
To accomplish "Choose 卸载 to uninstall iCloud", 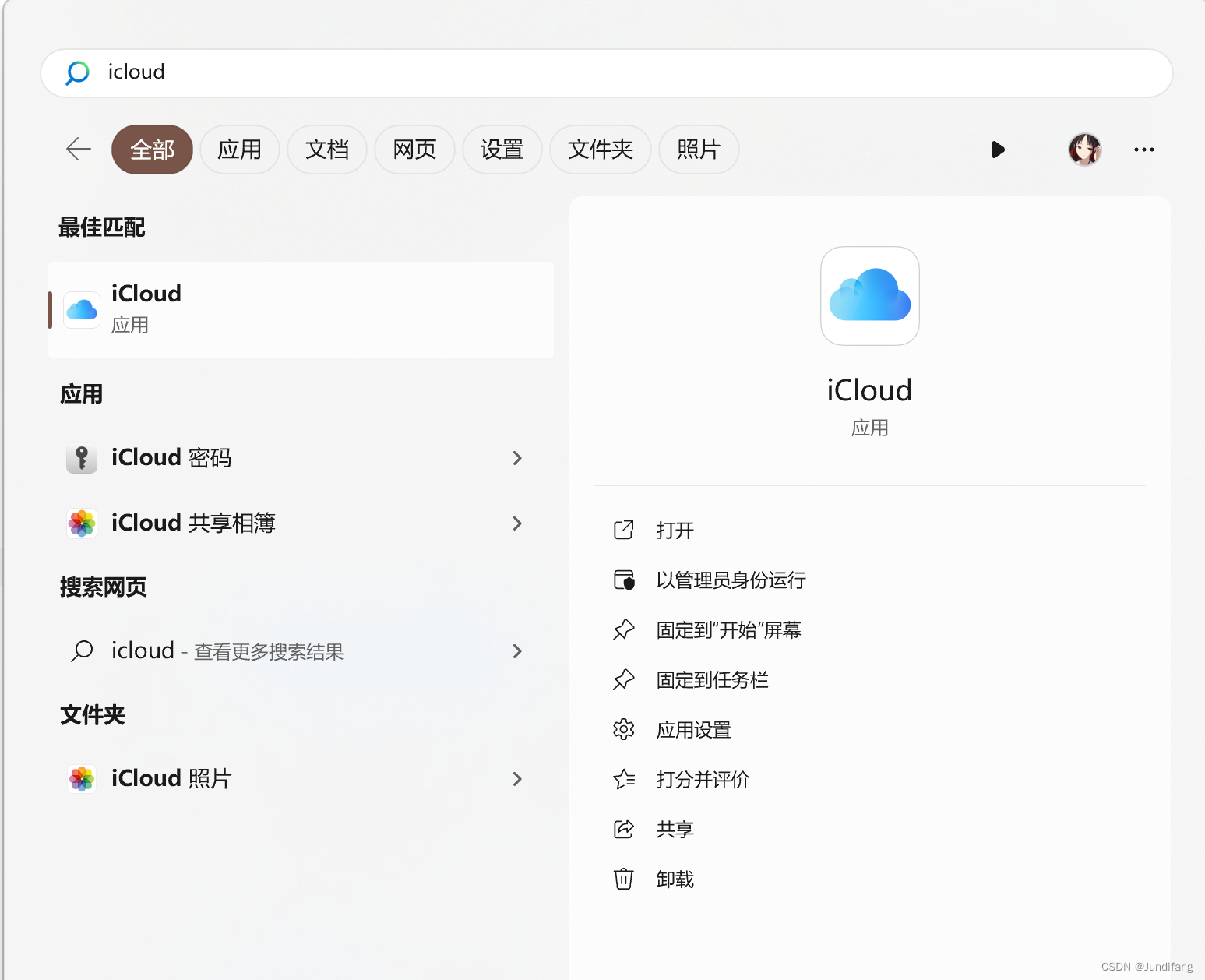I will [x=675, y=880].
